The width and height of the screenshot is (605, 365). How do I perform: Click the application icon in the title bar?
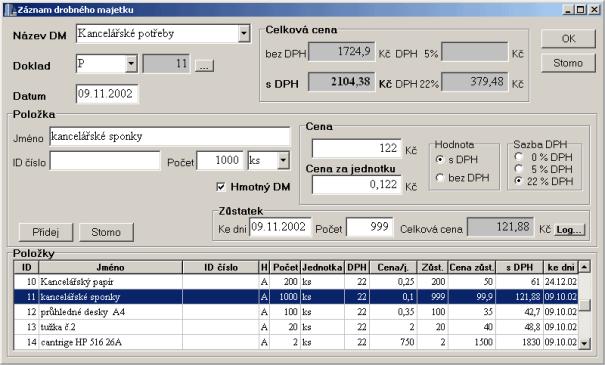point(10,10)
